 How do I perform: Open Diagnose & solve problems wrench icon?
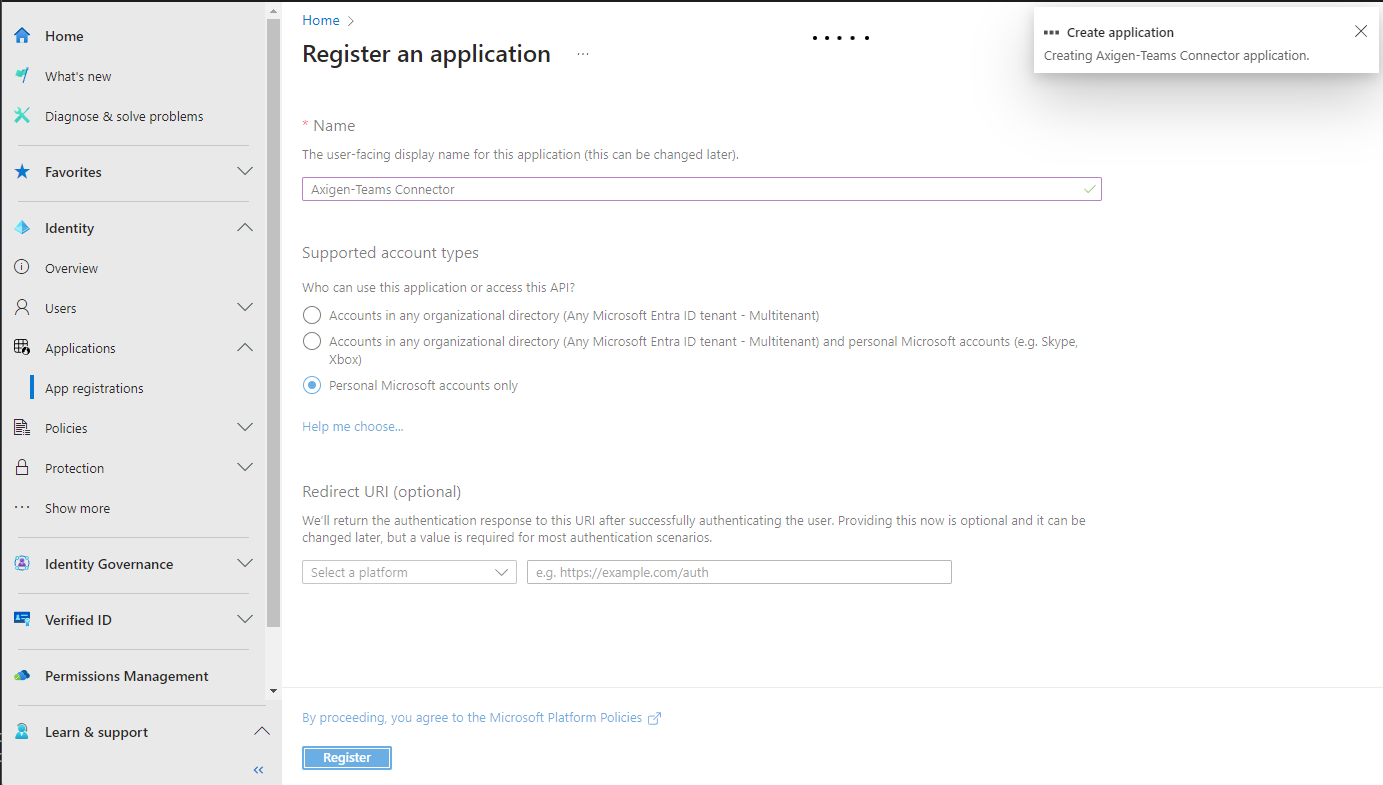tap(22, 116)
